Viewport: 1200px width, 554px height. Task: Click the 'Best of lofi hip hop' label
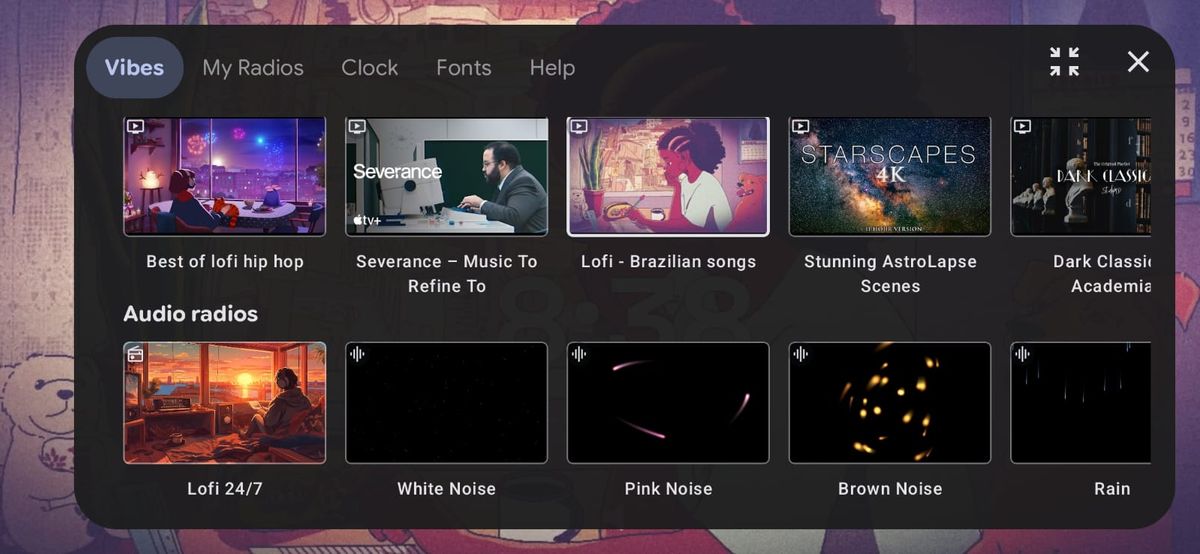pyautogui.click(x=225, y=262)
